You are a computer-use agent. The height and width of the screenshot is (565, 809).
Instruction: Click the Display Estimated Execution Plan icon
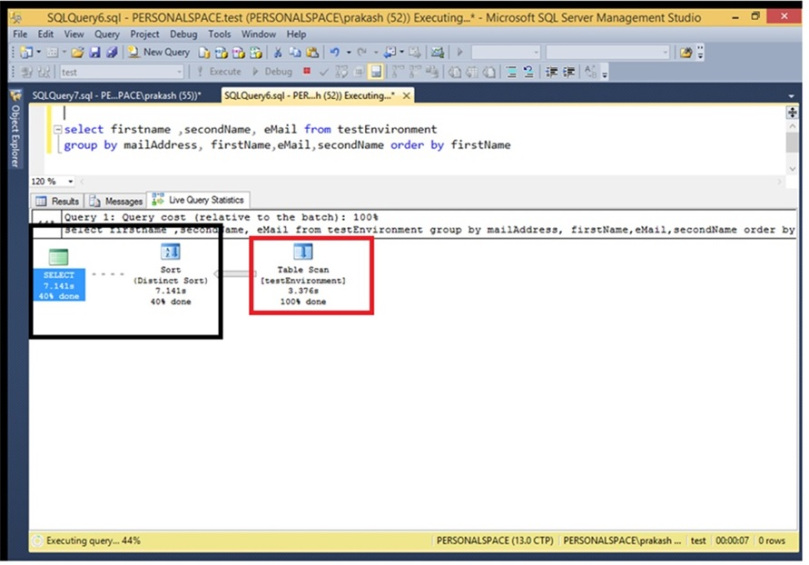click(x=342, y=72)
